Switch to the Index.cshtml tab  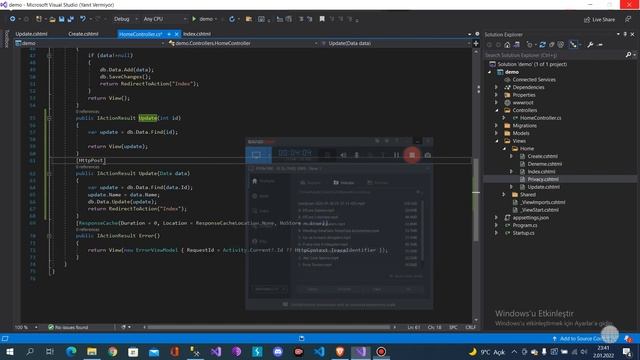[x=197, y=34]
